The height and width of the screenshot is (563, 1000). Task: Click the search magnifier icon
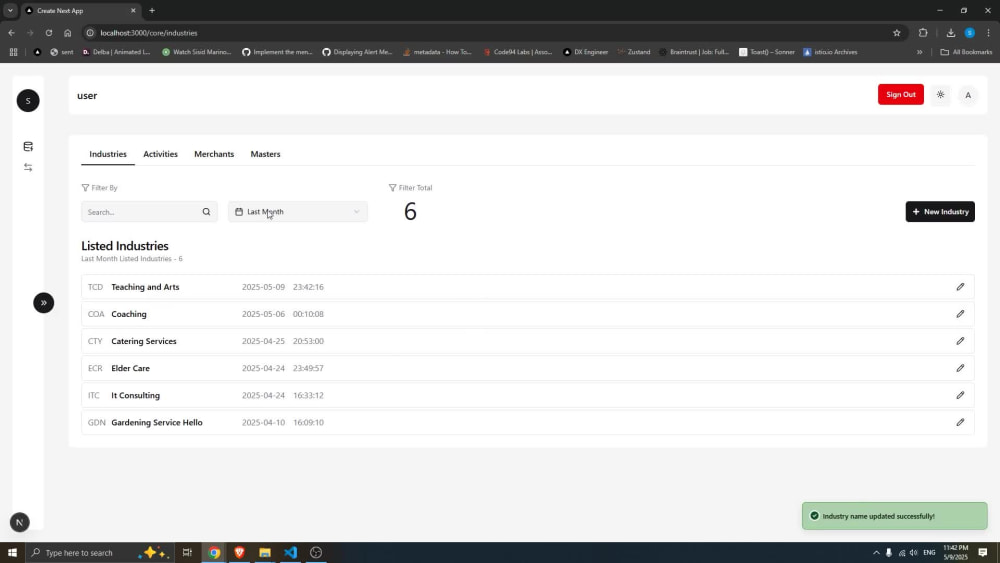click(x=206, y=212)
